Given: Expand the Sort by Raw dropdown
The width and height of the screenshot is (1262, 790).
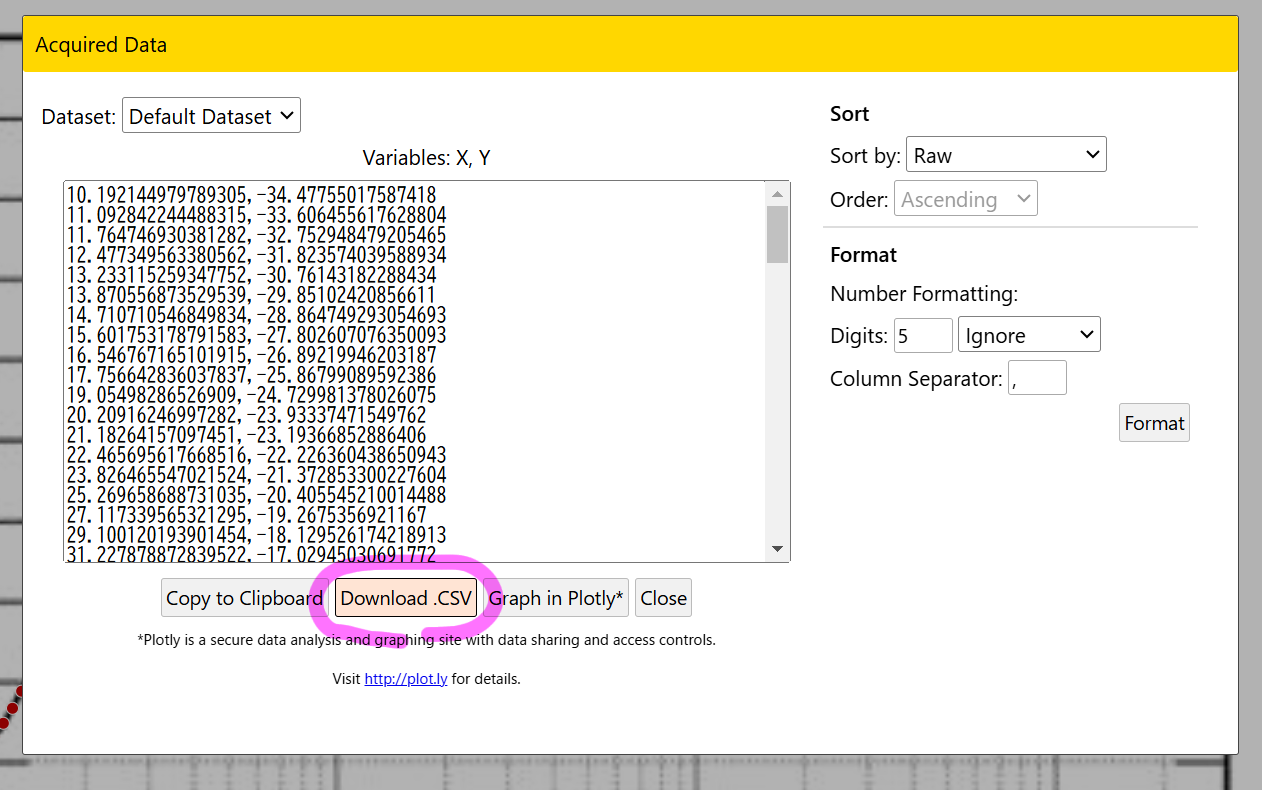Looking at the screenshot, I should pyautogui.click(x=1005, y=155).
